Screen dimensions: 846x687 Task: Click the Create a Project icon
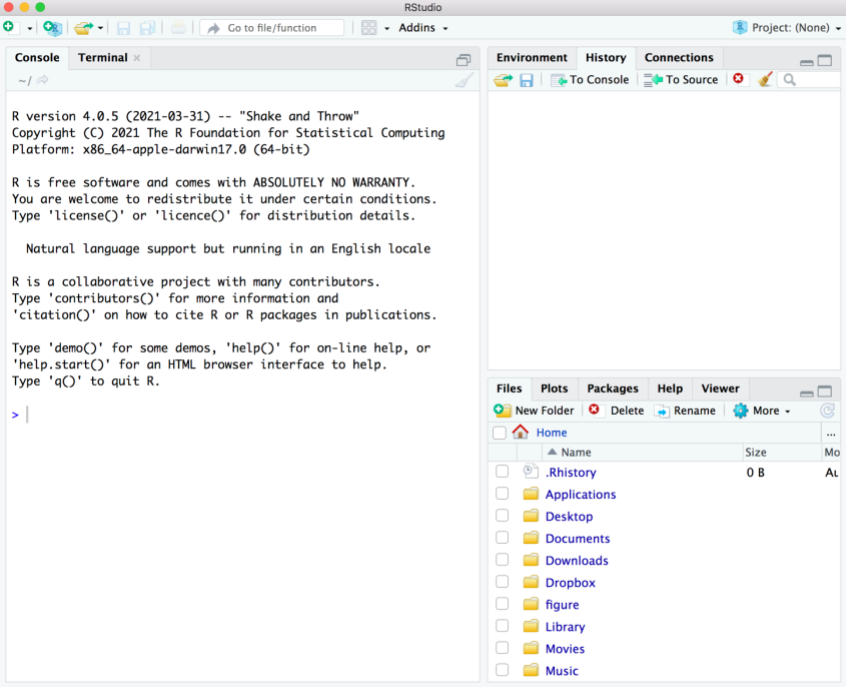tap(52, 28)
